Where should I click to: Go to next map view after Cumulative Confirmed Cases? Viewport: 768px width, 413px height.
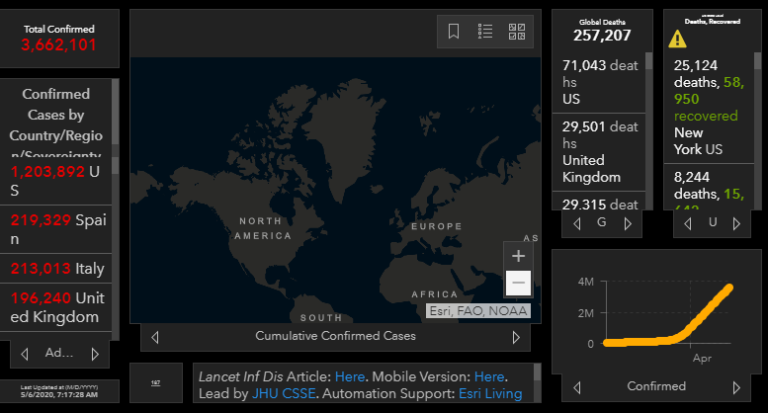tap(516, 337)
